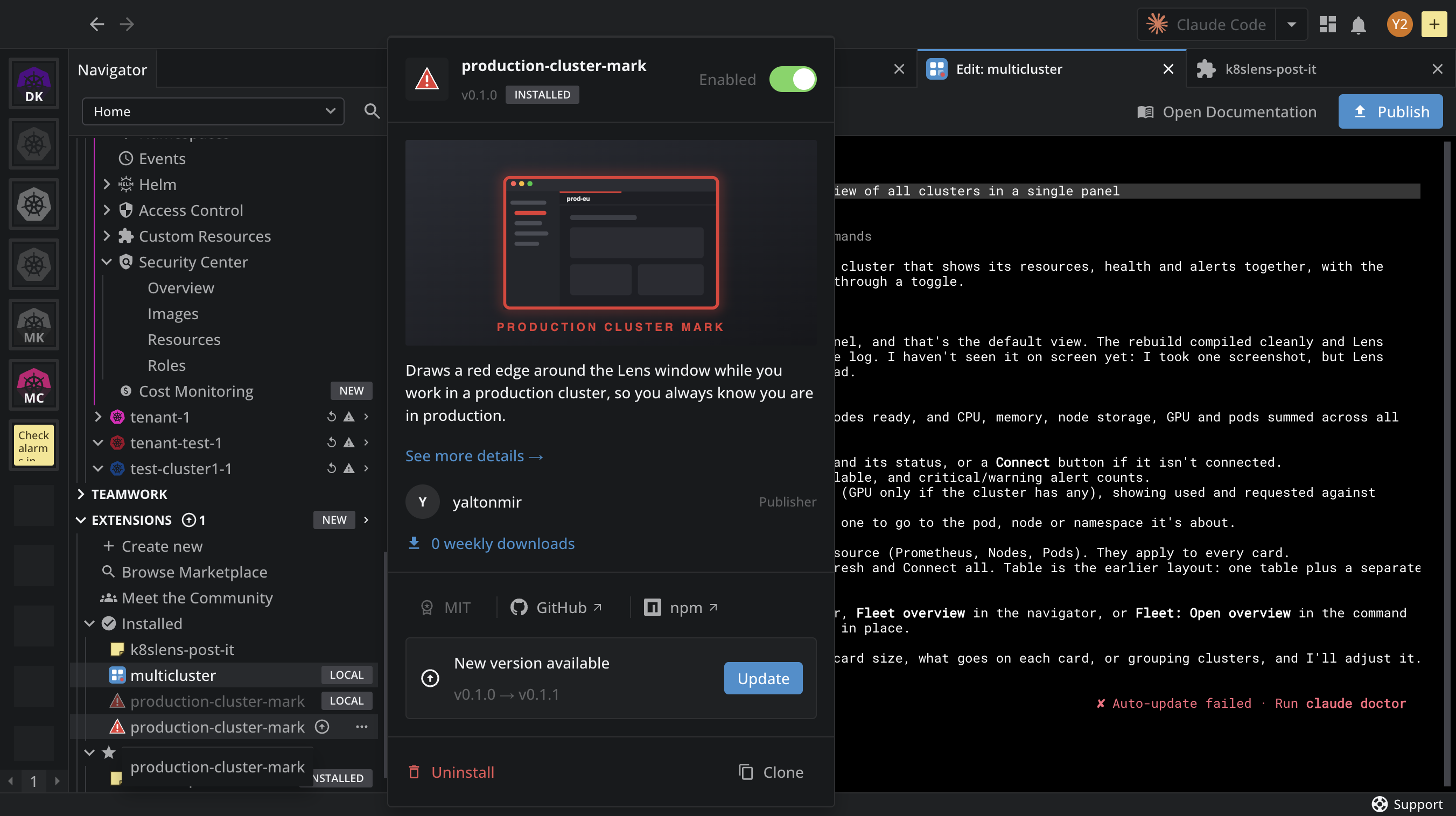The image size is (1456, 816).
Task: Click the MIT license label
Action: coord(445,608)
